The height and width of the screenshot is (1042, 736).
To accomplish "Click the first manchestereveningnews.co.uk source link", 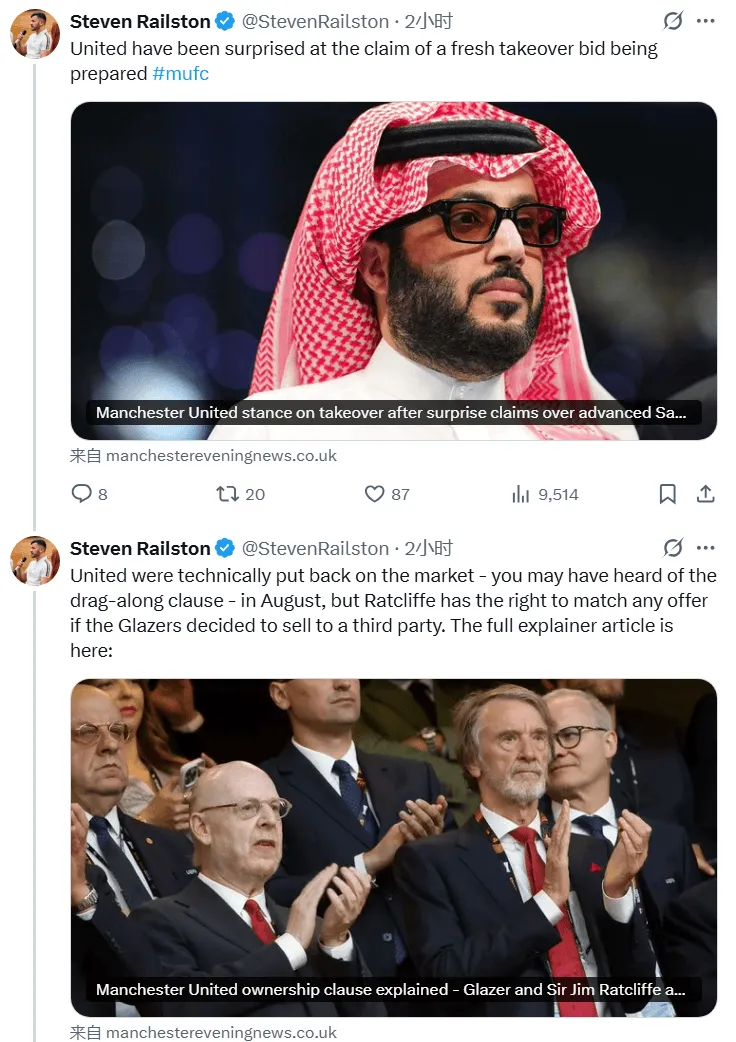I will coord(220,456).
